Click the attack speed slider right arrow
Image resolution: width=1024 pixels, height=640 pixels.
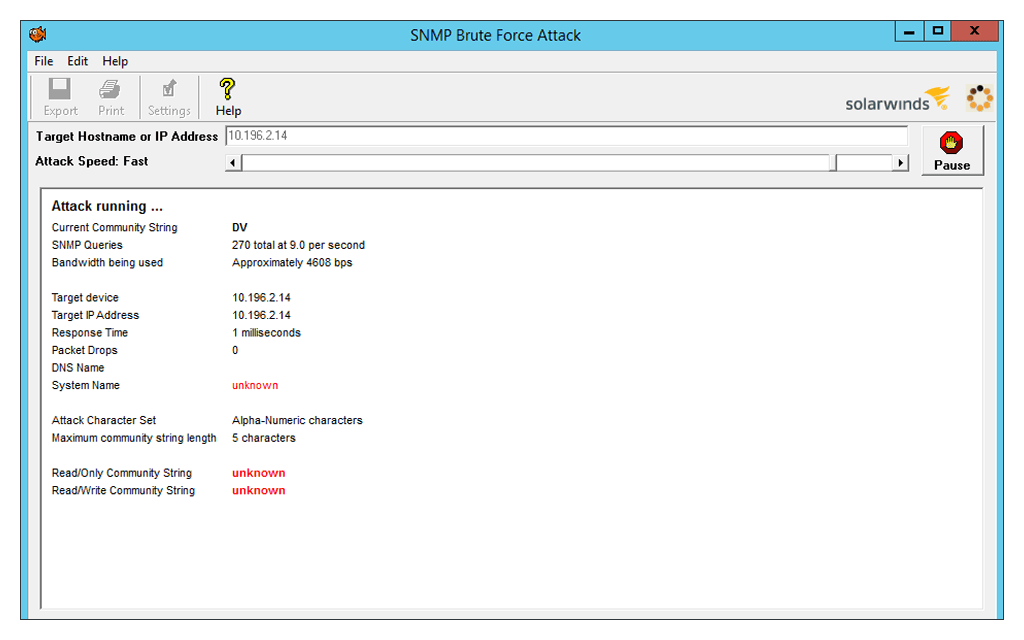click(x=901, y=163)
